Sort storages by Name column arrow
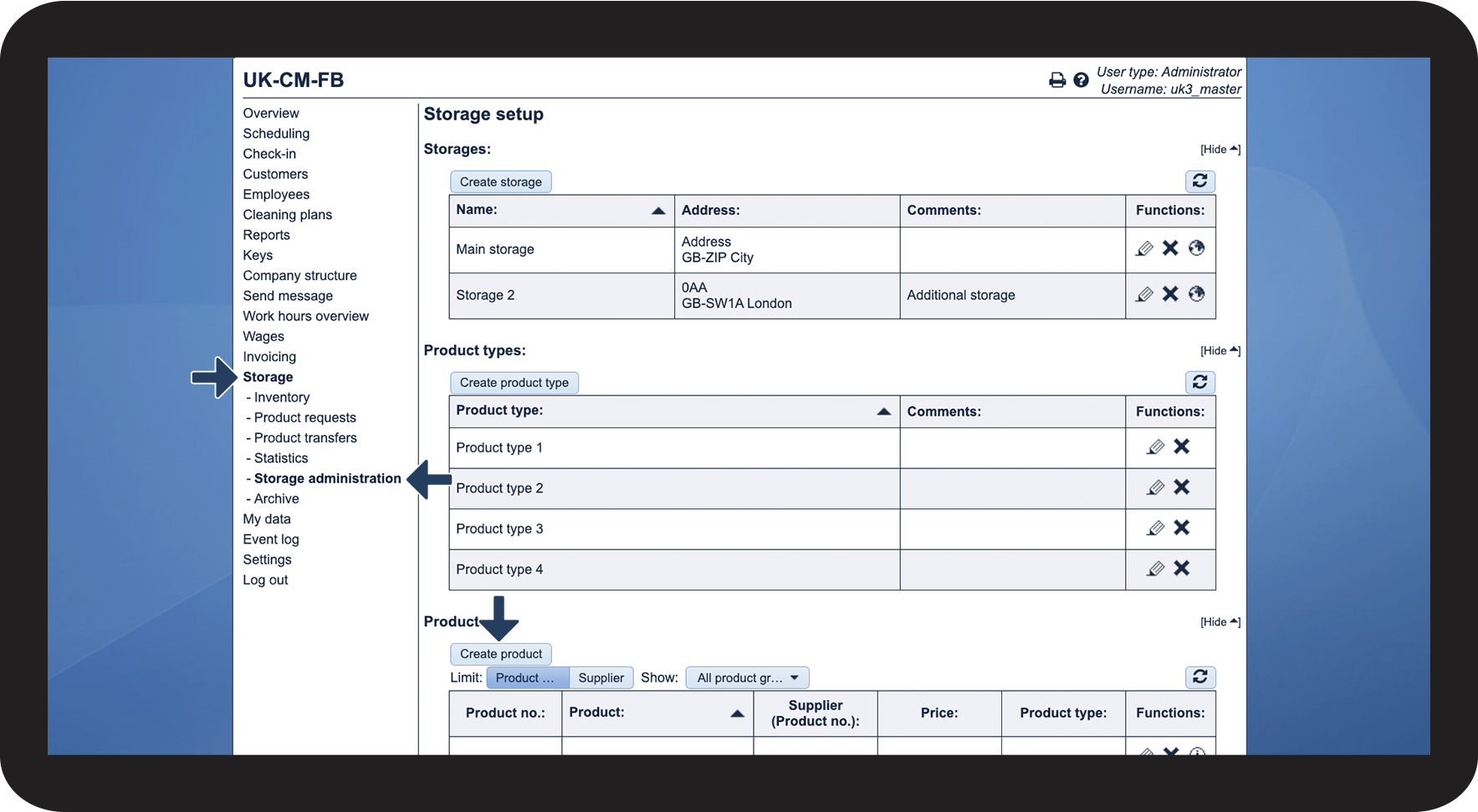 point(658,211)
